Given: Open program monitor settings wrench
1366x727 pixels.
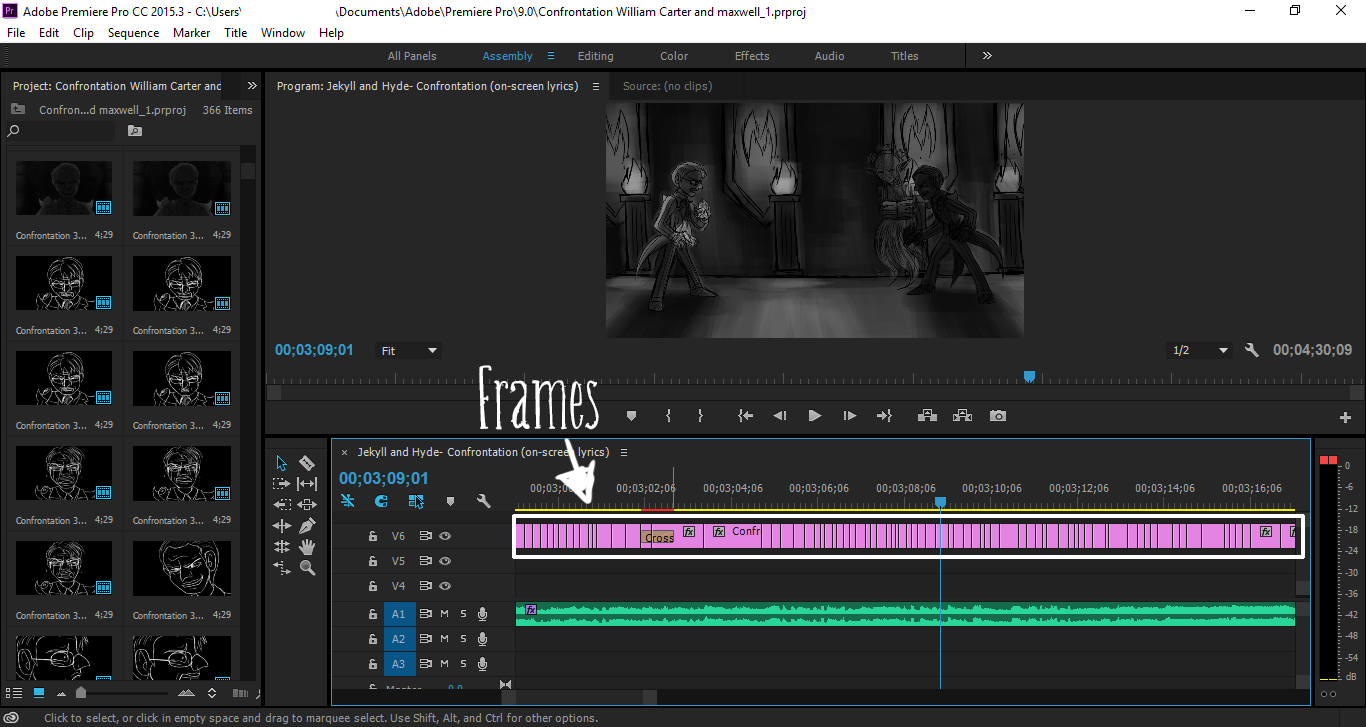Looking at the screenshot, I should (1251, 350).
